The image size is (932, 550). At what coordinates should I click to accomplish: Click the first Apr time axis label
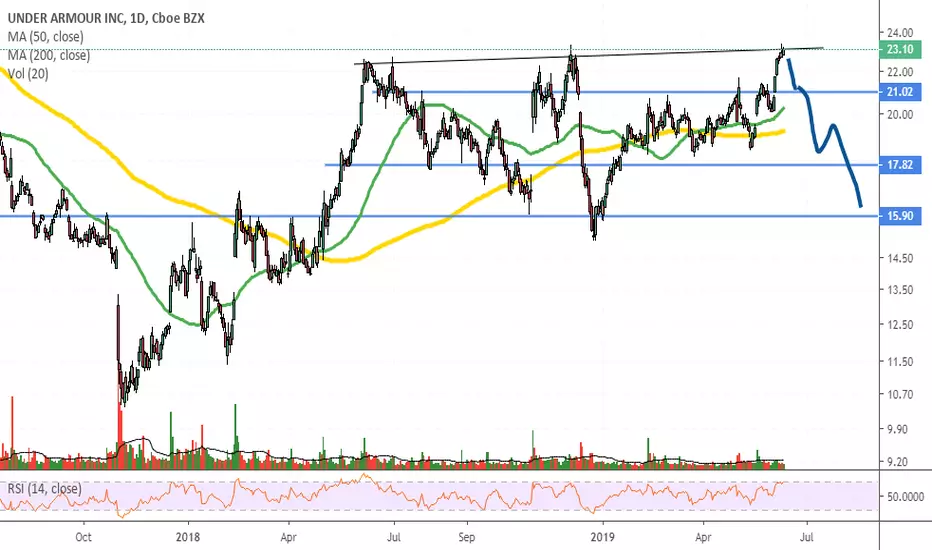coord(288,537)
